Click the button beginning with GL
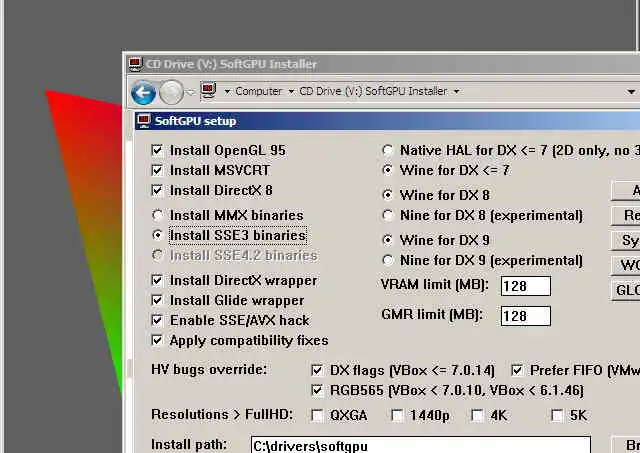This screenshot has width=640, height=453. [x=625, y=290]
